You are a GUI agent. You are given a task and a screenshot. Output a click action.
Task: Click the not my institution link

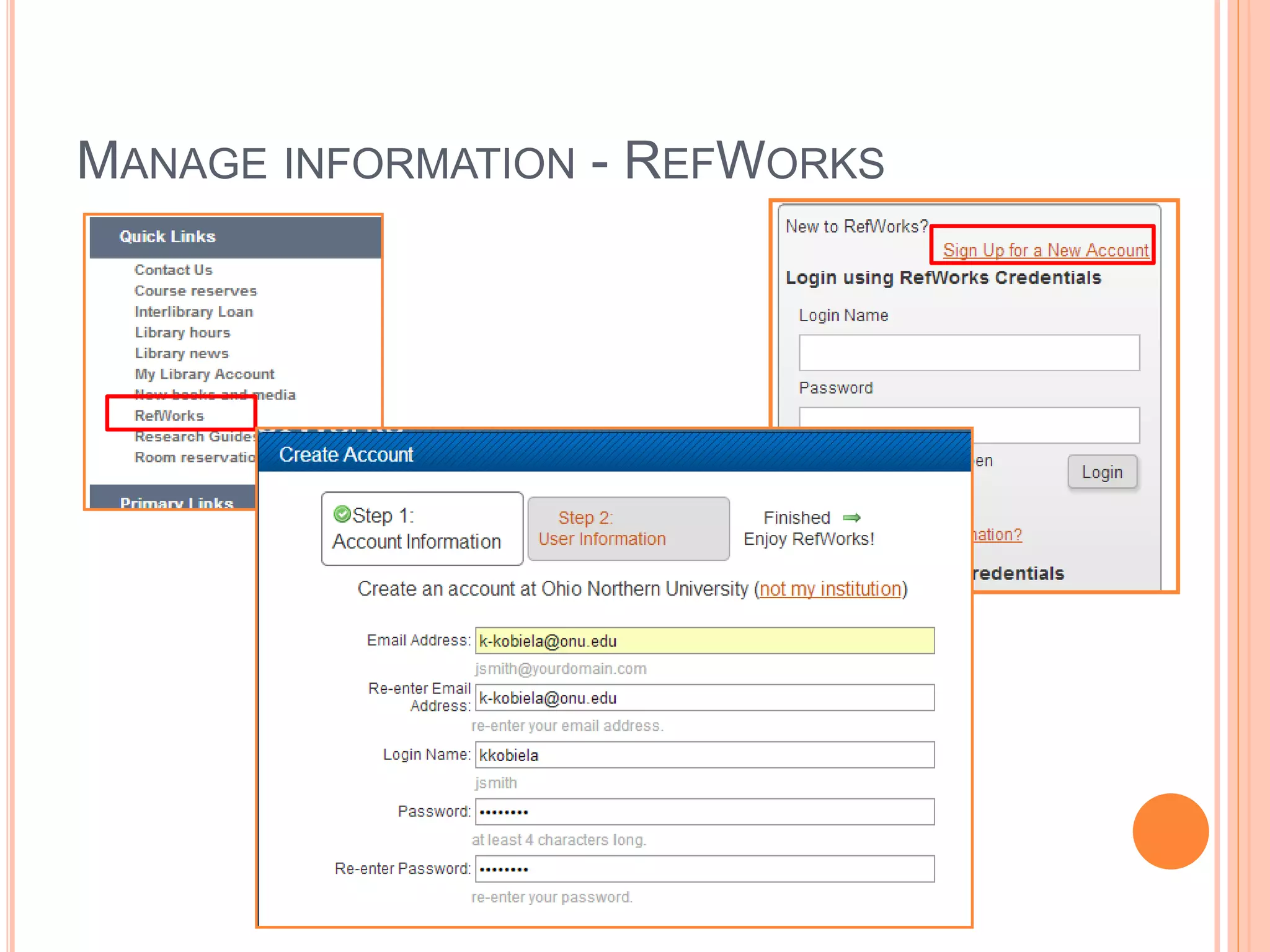[x=830, y=589]
